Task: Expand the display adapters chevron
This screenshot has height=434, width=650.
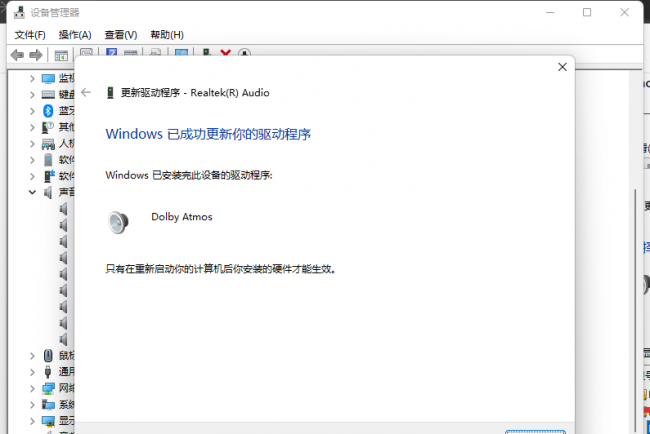Action: point(32,421)
